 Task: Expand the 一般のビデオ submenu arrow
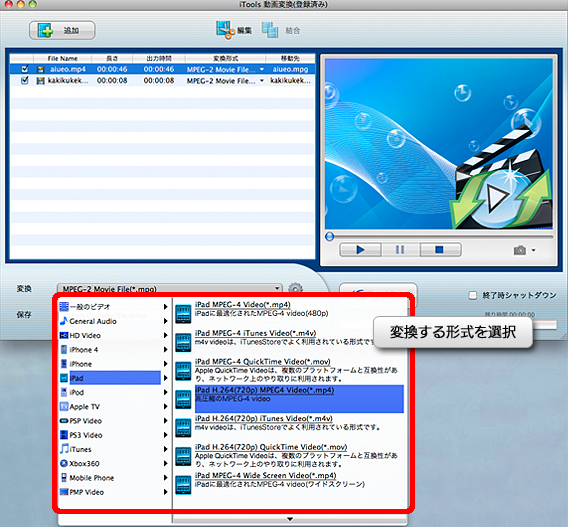click(x=166, y=307)
